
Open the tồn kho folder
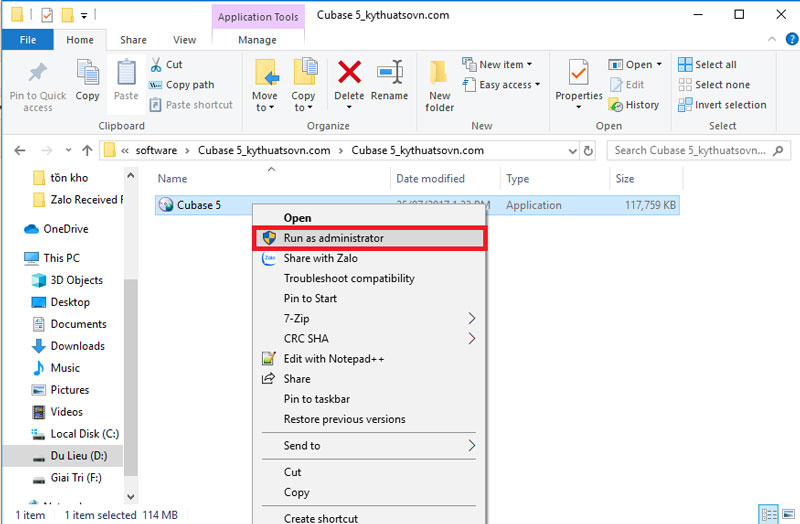(69, 178)
